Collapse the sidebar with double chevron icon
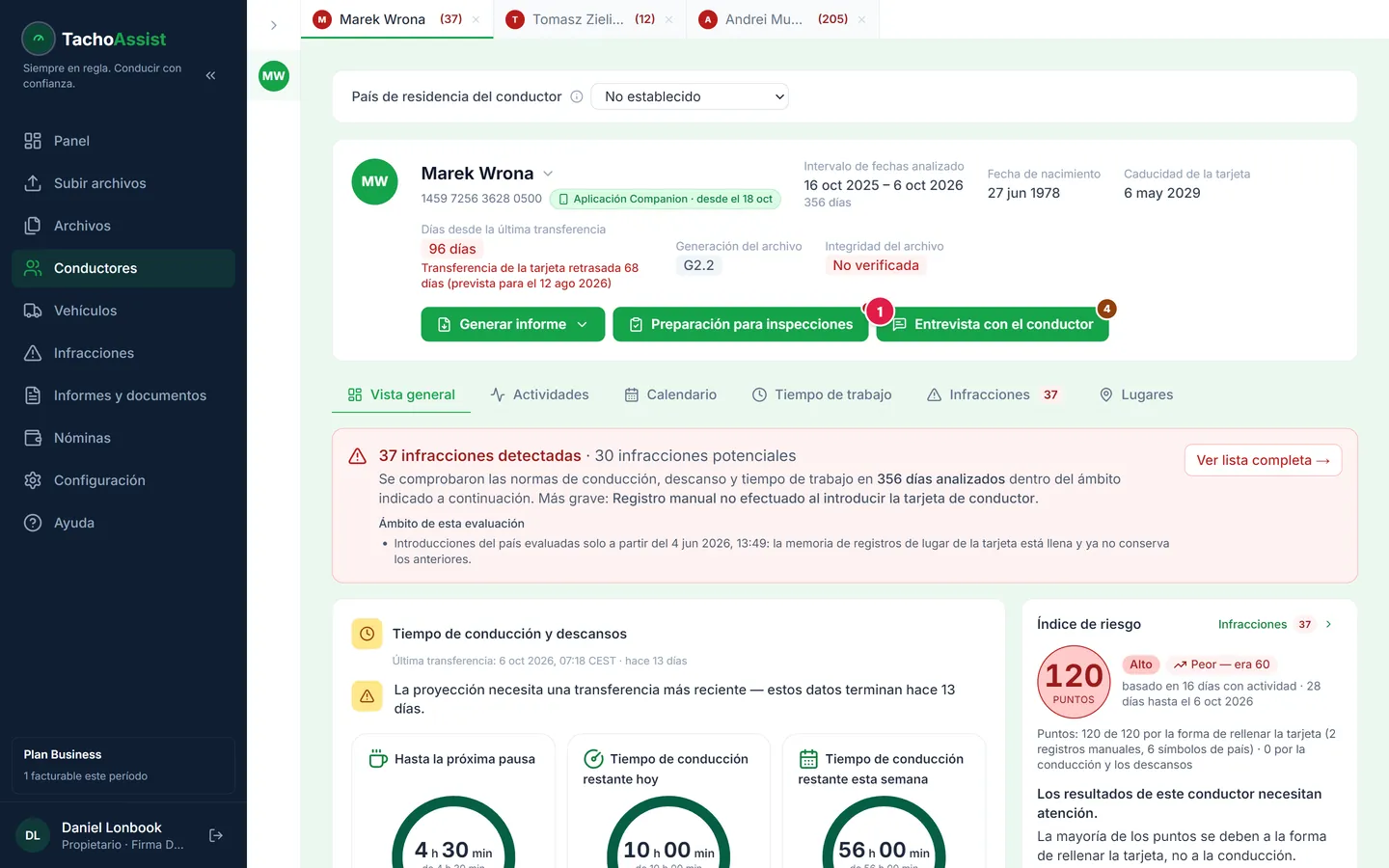1389x868 pixels. pos(210,75)
